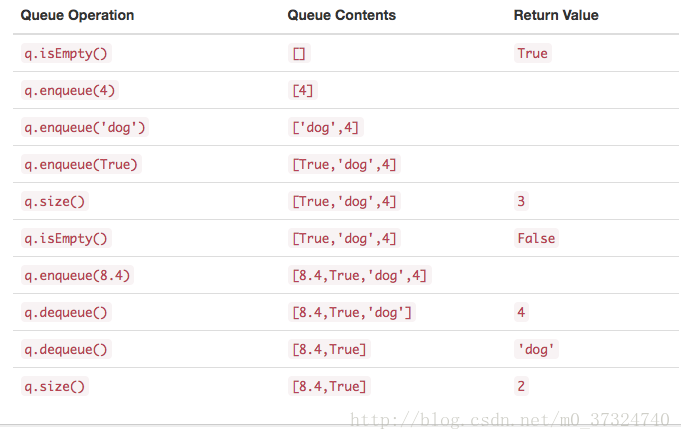Click the return value 2
The width and height of the screenshot is (681, 440).
click(521, 386)
